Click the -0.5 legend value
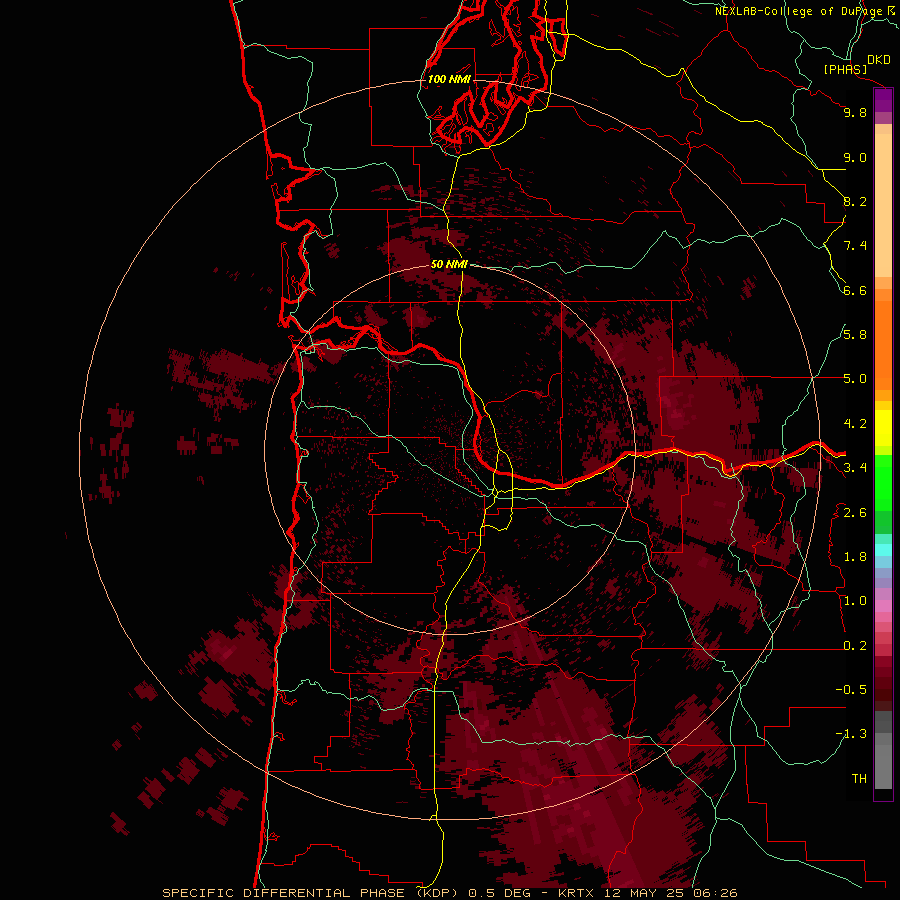Image resolution: width=900 pixels, height=900 pixels. tap(851, 690)
